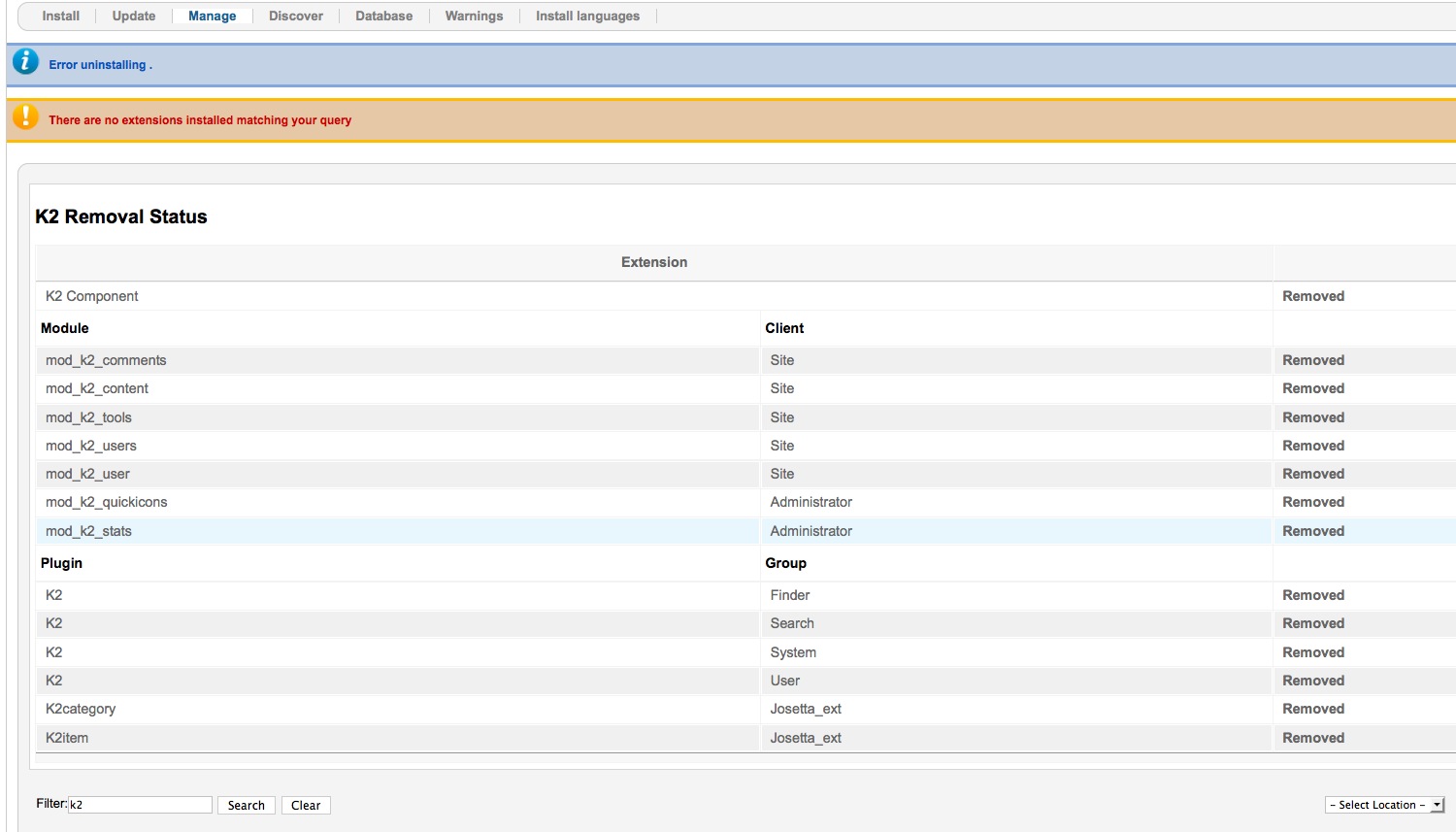The height and width of the screenshot is (832, 1456).
Task: Click Josetta_ext in the K2item row
Action: coord(806,738)
